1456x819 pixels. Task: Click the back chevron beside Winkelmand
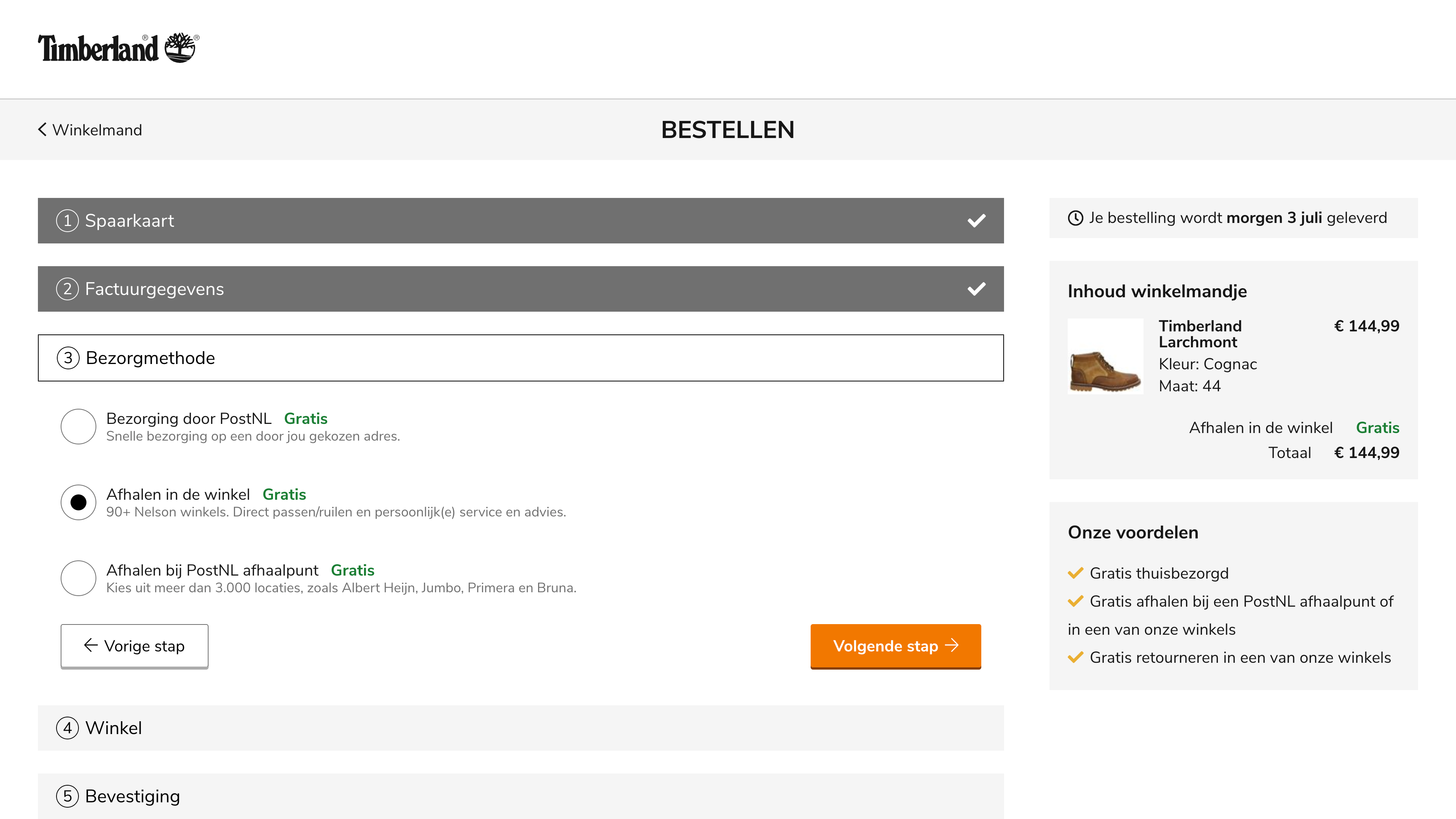pyautogui.click(x=42, y=129)
